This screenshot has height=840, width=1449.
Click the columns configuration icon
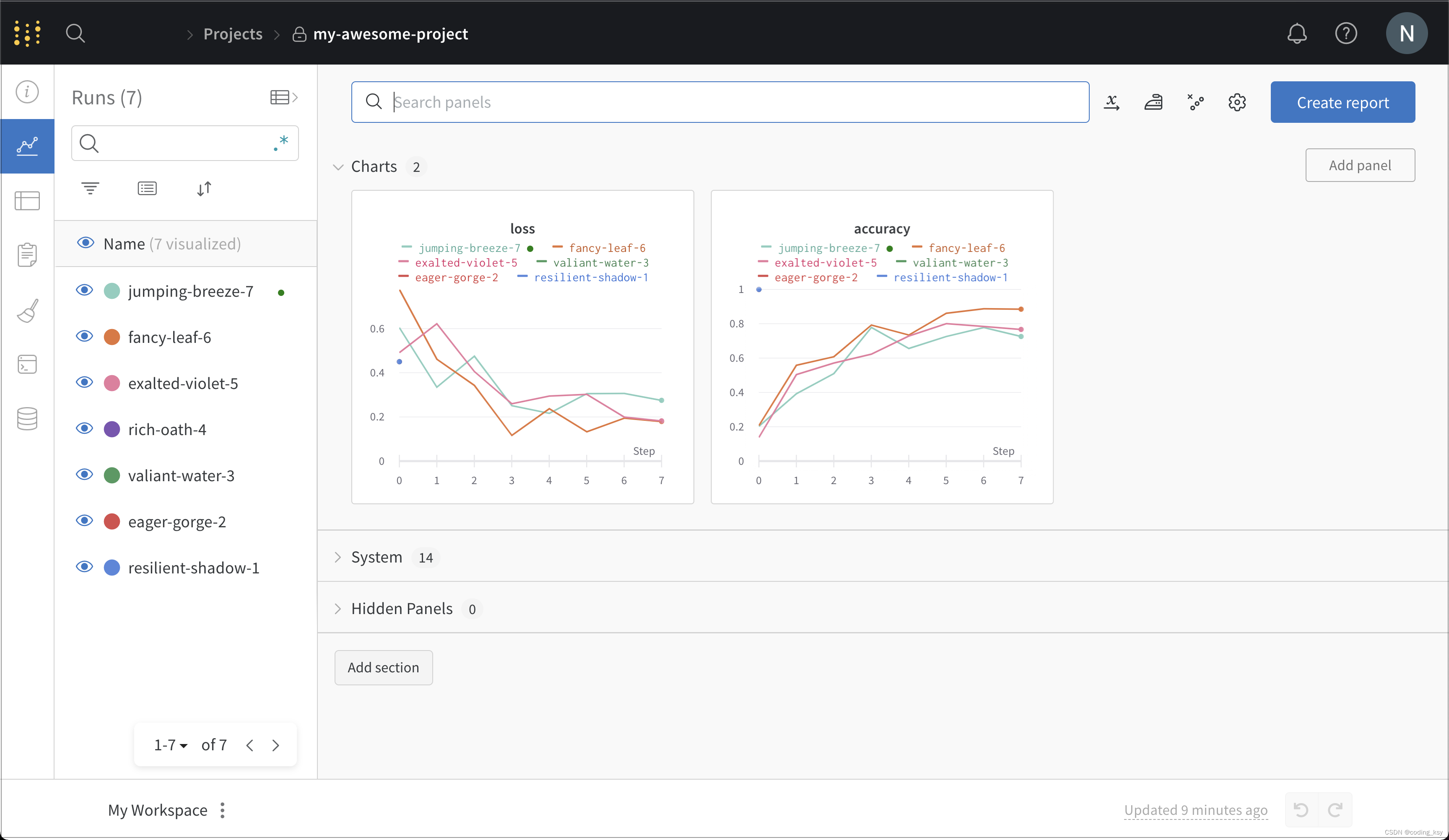(147, 189)
